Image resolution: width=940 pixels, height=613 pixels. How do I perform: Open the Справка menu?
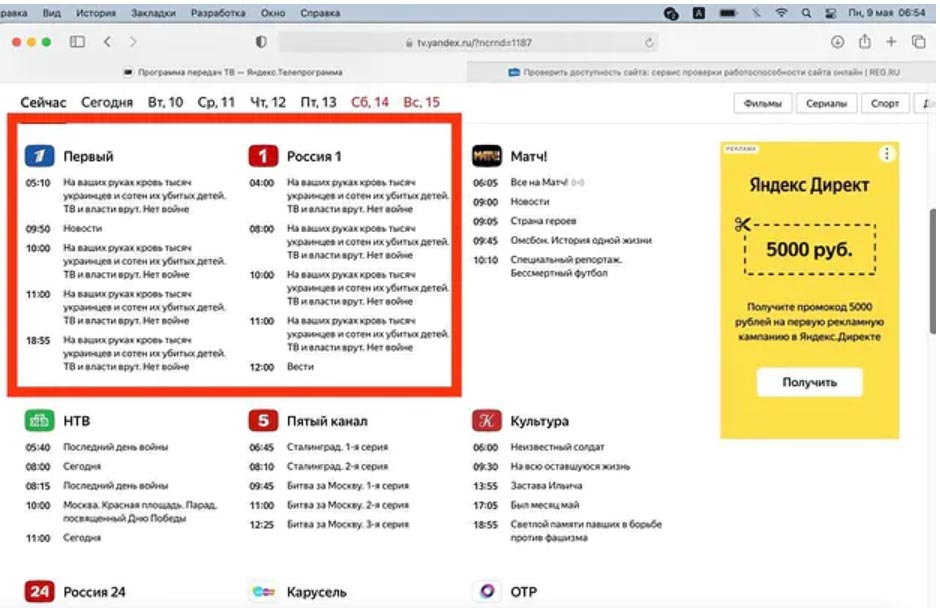pos(320,13)
